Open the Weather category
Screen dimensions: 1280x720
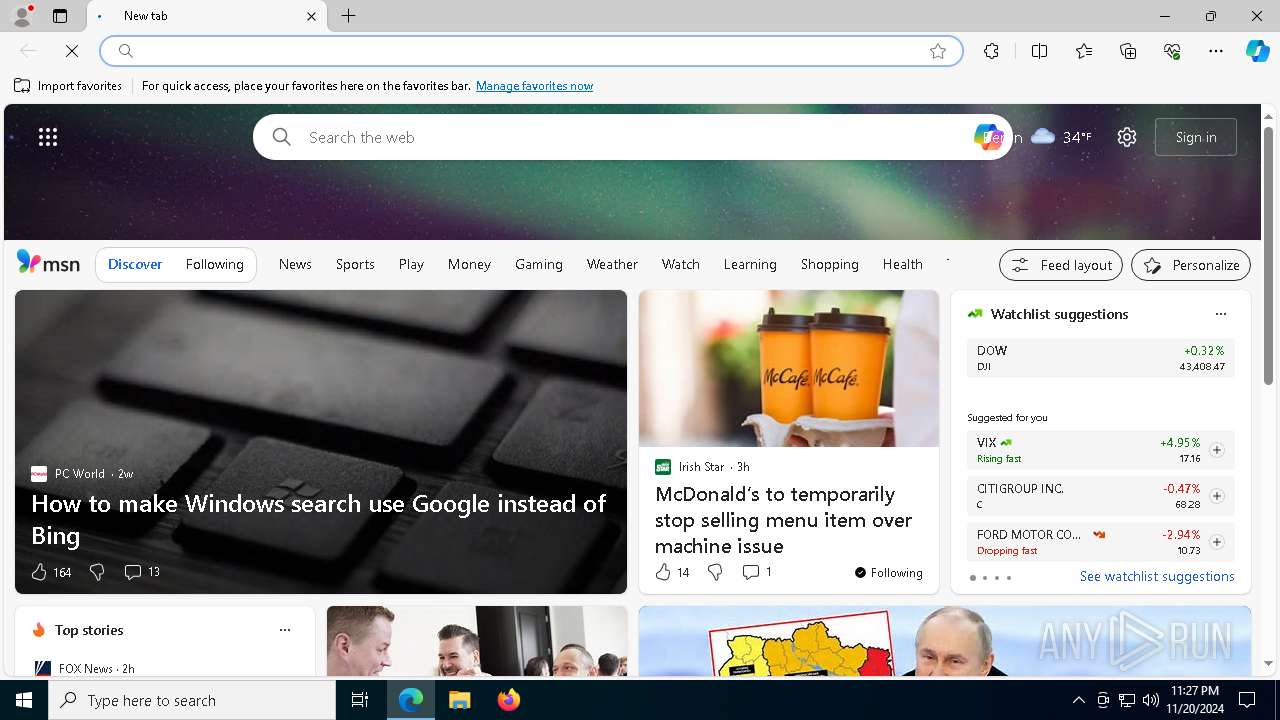612,264
